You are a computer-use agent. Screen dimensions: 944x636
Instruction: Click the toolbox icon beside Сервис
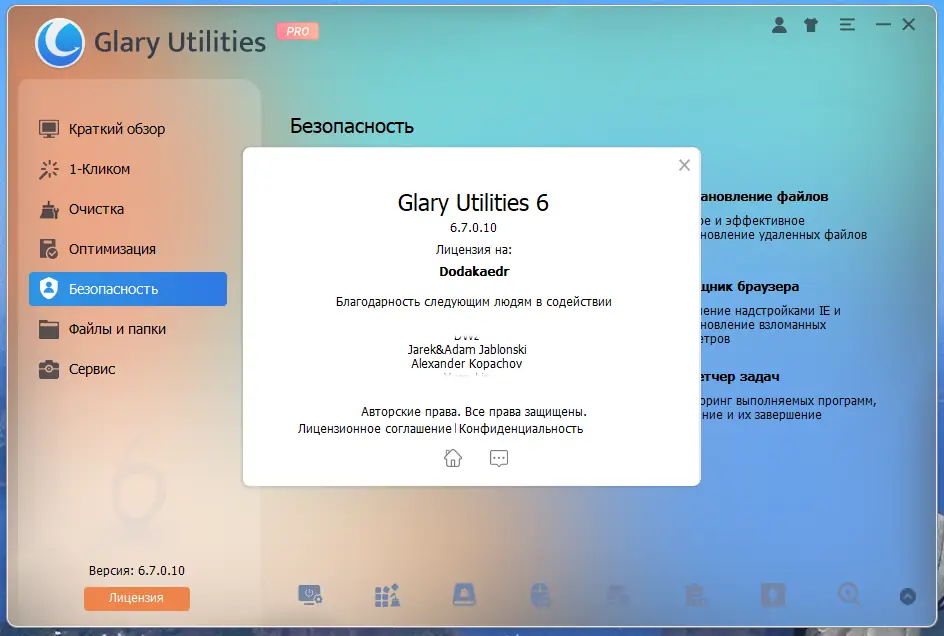(x=49, y=369)
